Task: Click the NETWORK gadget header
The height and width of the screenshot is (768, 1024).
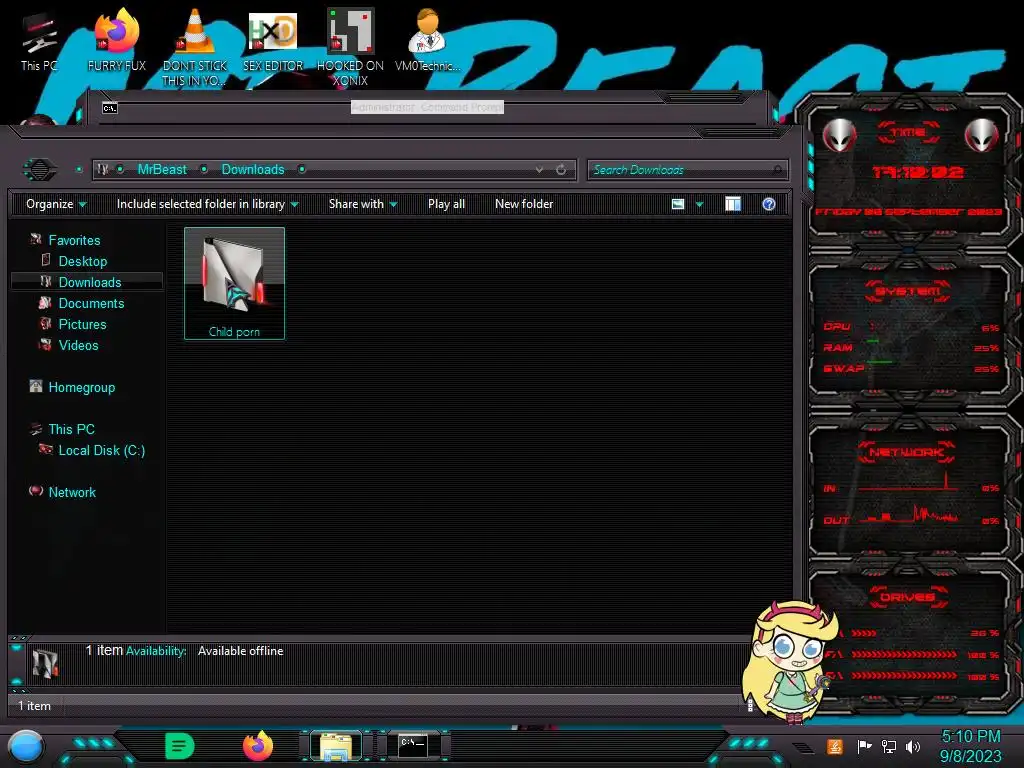Action: [x=906, y=452]
